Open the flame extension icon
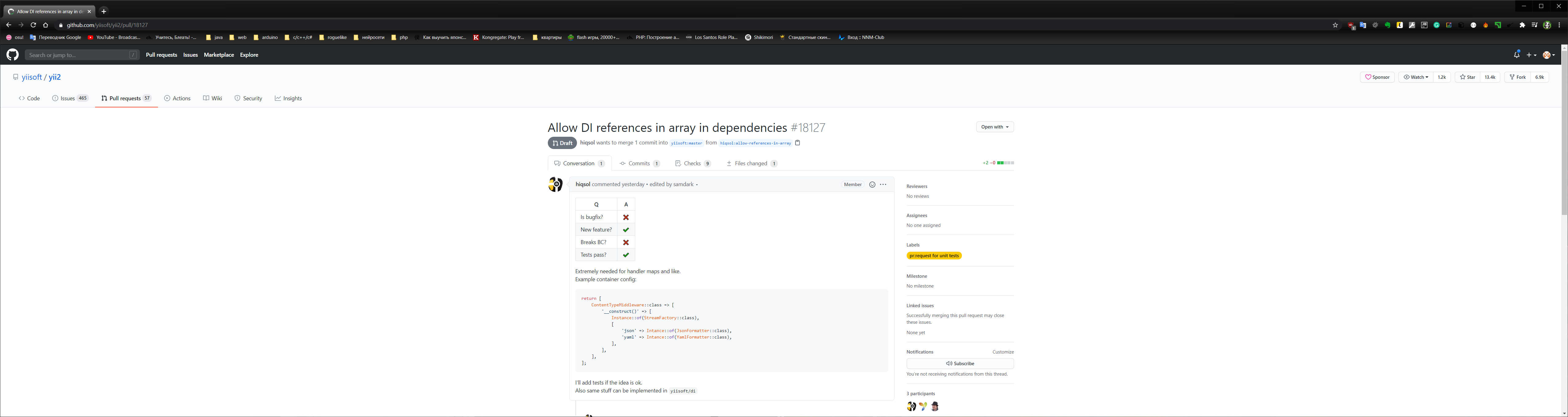This screenshot has width=1568, height=417. click(1486, 25)
